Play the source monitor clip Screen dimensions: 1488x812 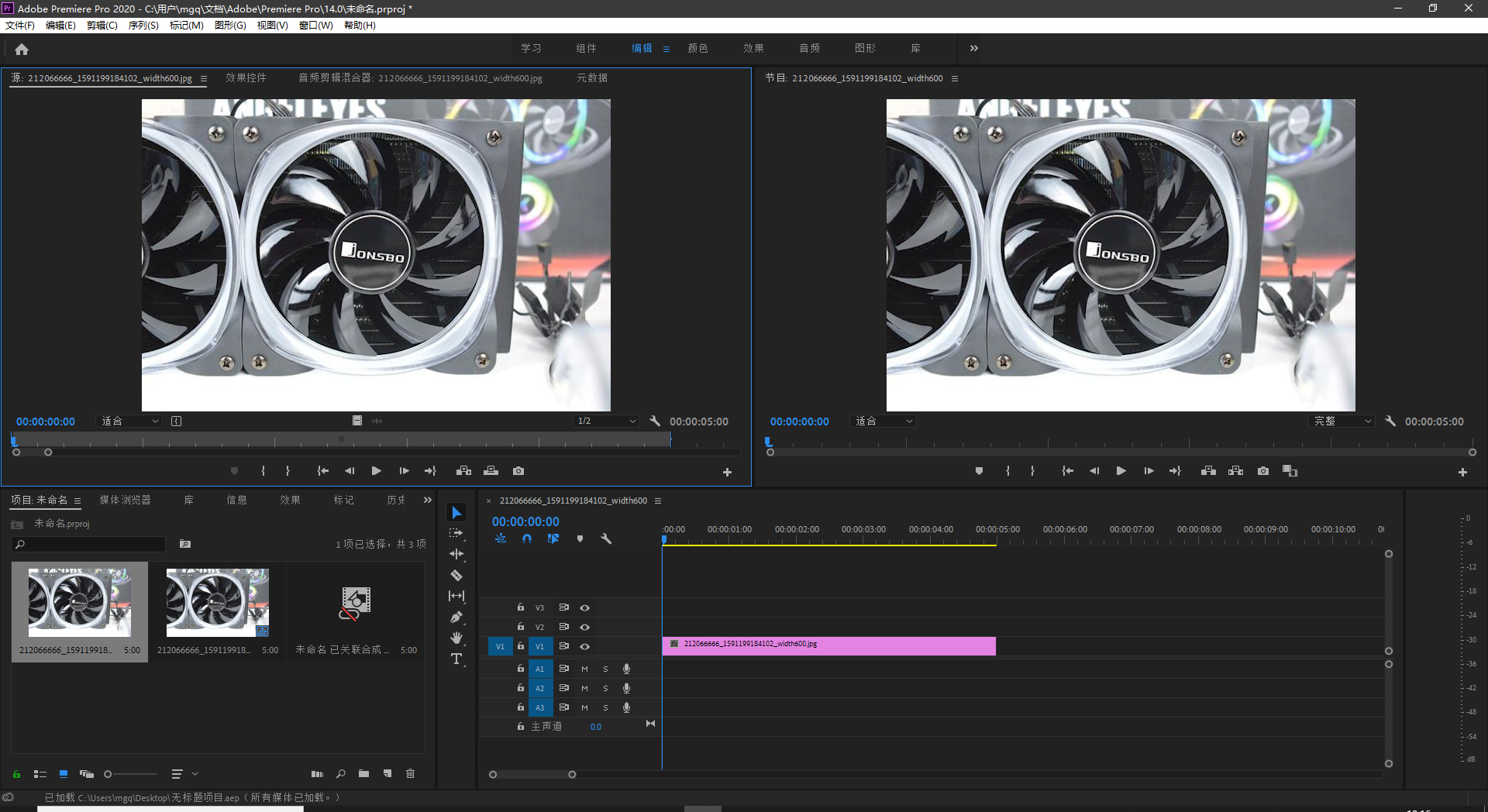coord(376,471)
